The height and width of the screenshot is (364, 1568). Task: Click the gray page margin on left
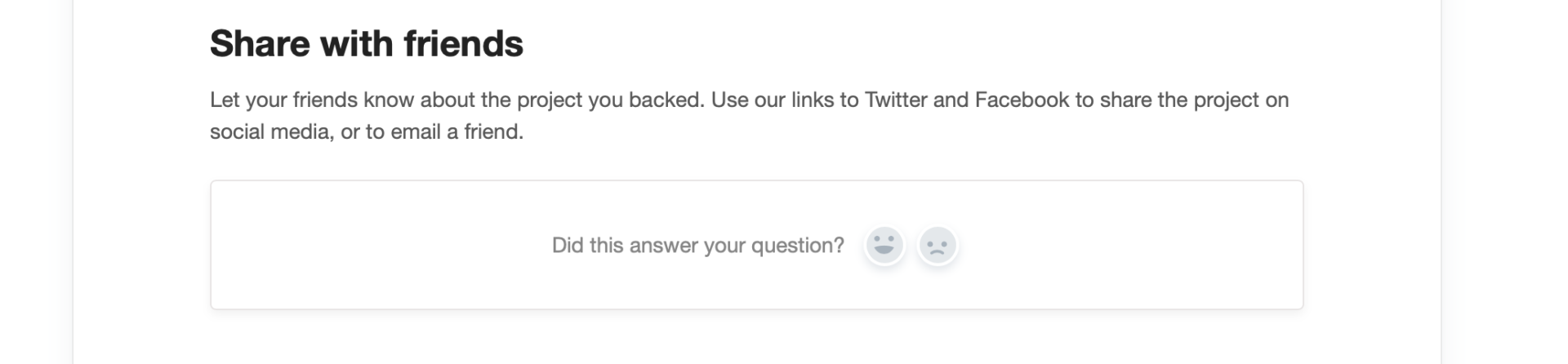36,180
